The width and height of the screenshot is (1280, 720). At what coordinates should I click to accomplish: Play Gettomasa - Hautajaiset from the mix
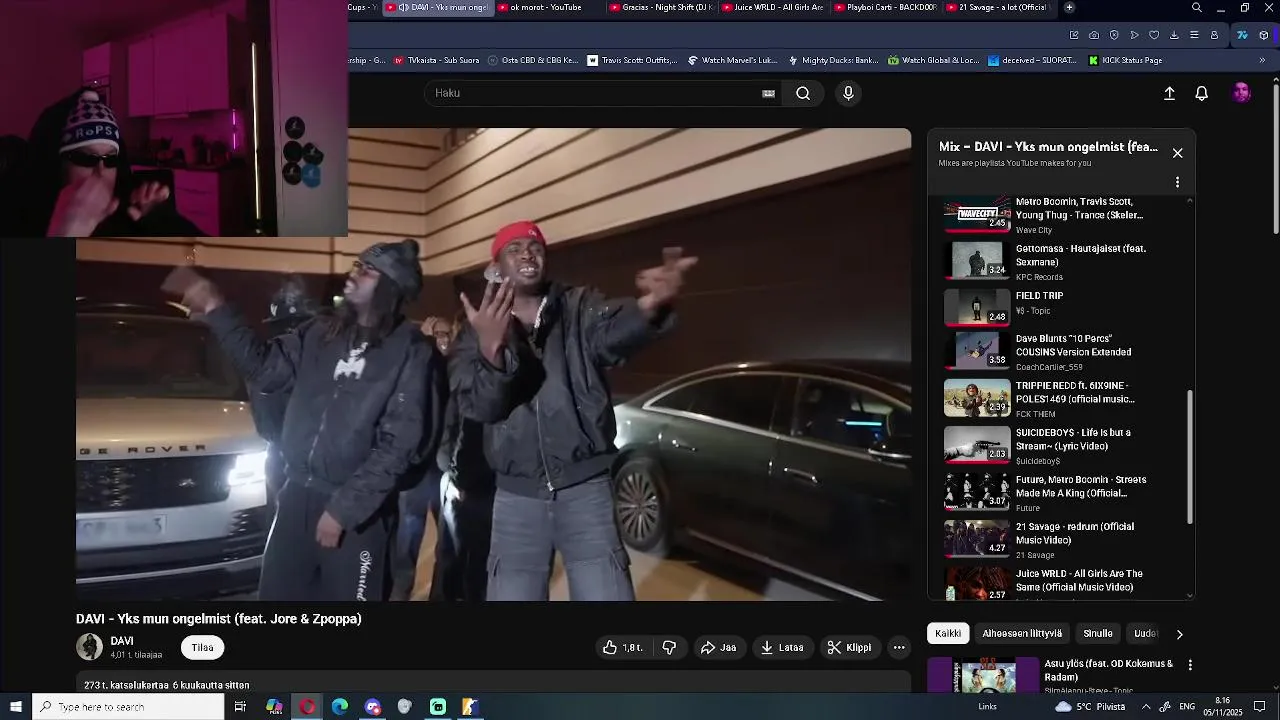1061,261
